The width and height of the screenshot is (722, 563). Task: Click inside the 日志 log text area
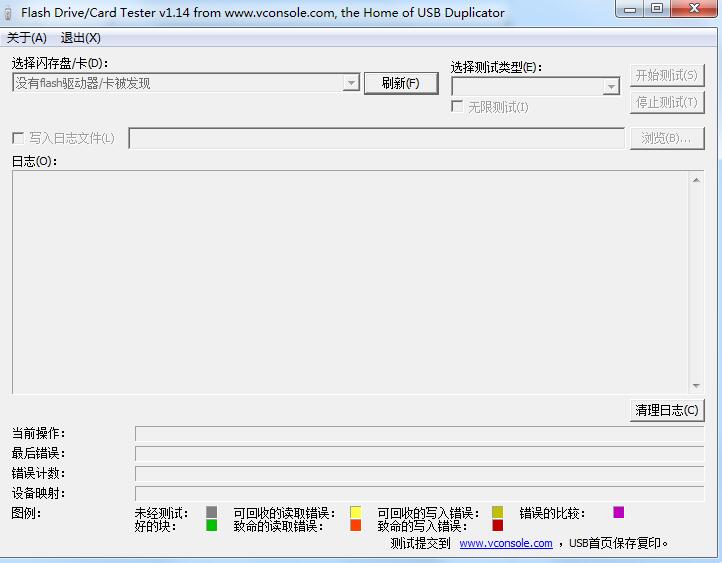pyautogui.click(x=350, y=282)
